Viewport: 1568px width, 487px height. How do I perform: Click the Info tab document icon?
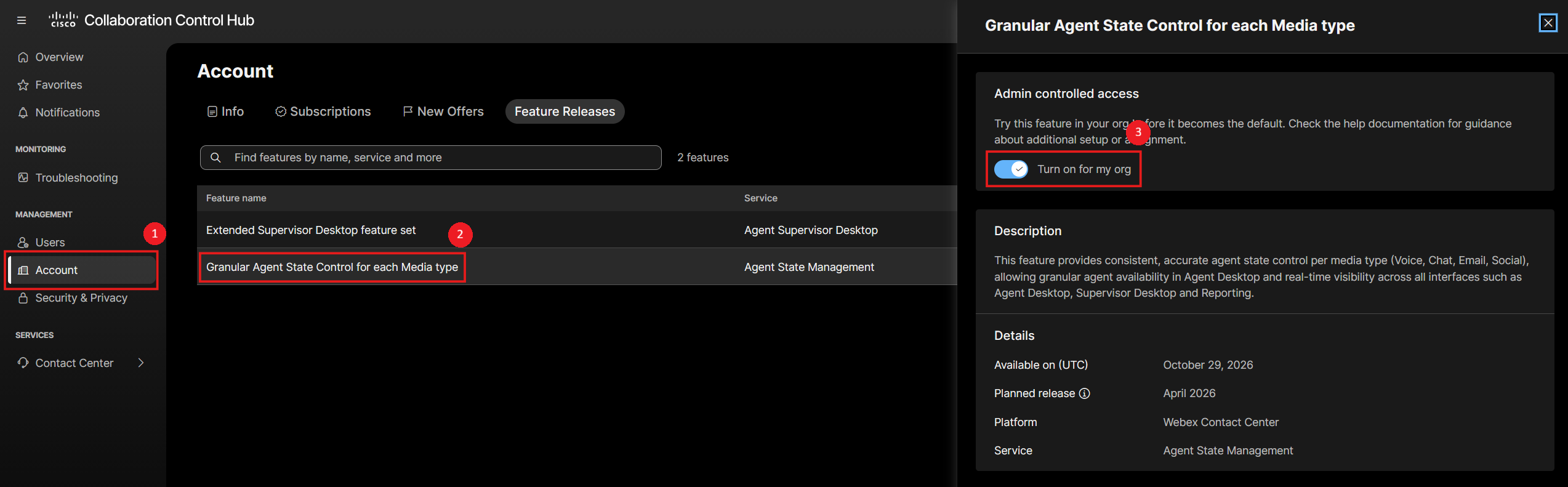coord(212,111)
